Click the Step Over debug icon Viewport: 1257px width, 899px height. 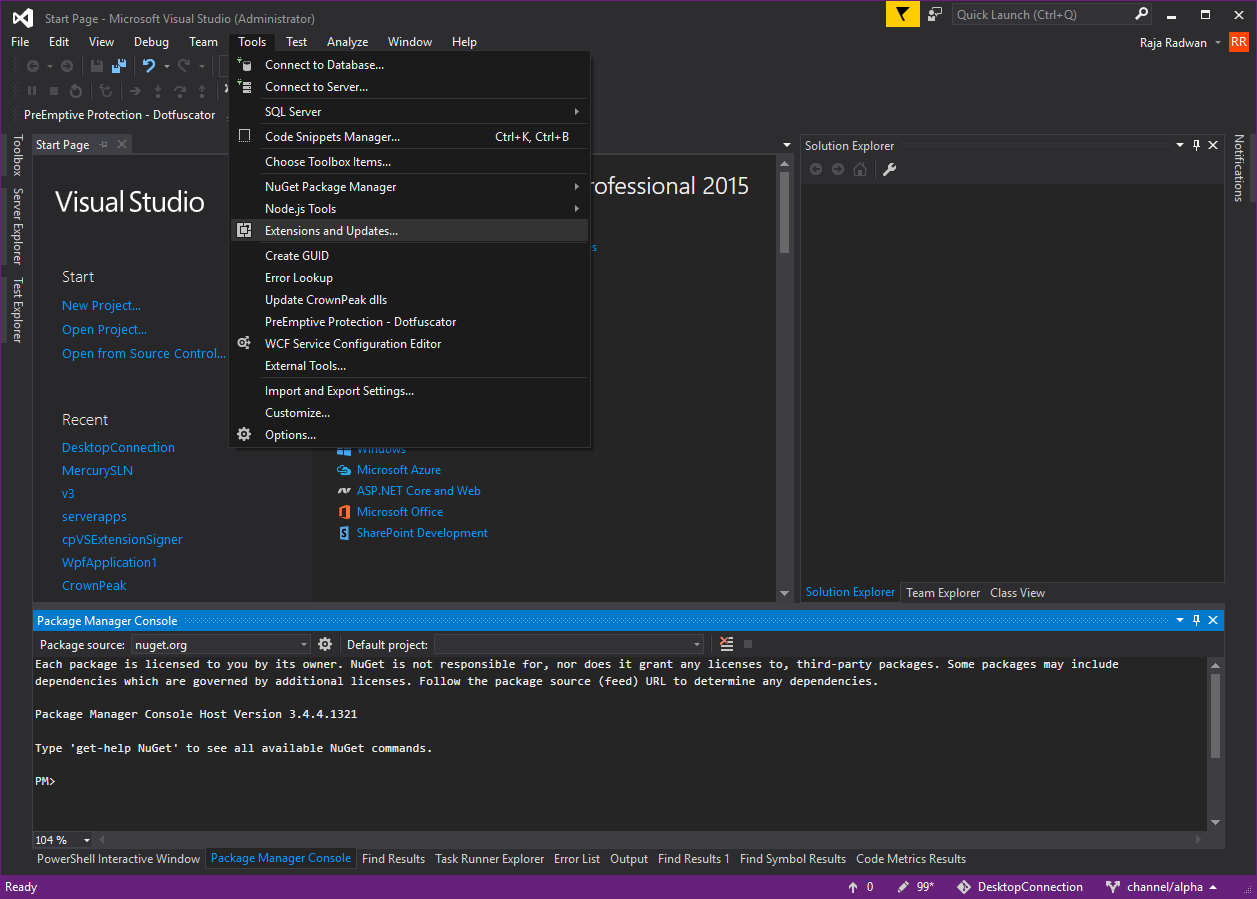coord(180,91)
